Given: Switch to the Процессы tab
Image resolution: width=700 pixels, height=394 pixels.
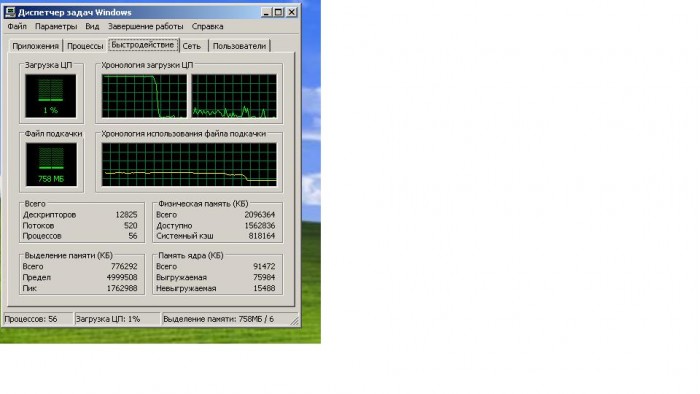Looking at the screenshot, I should 85,46.
